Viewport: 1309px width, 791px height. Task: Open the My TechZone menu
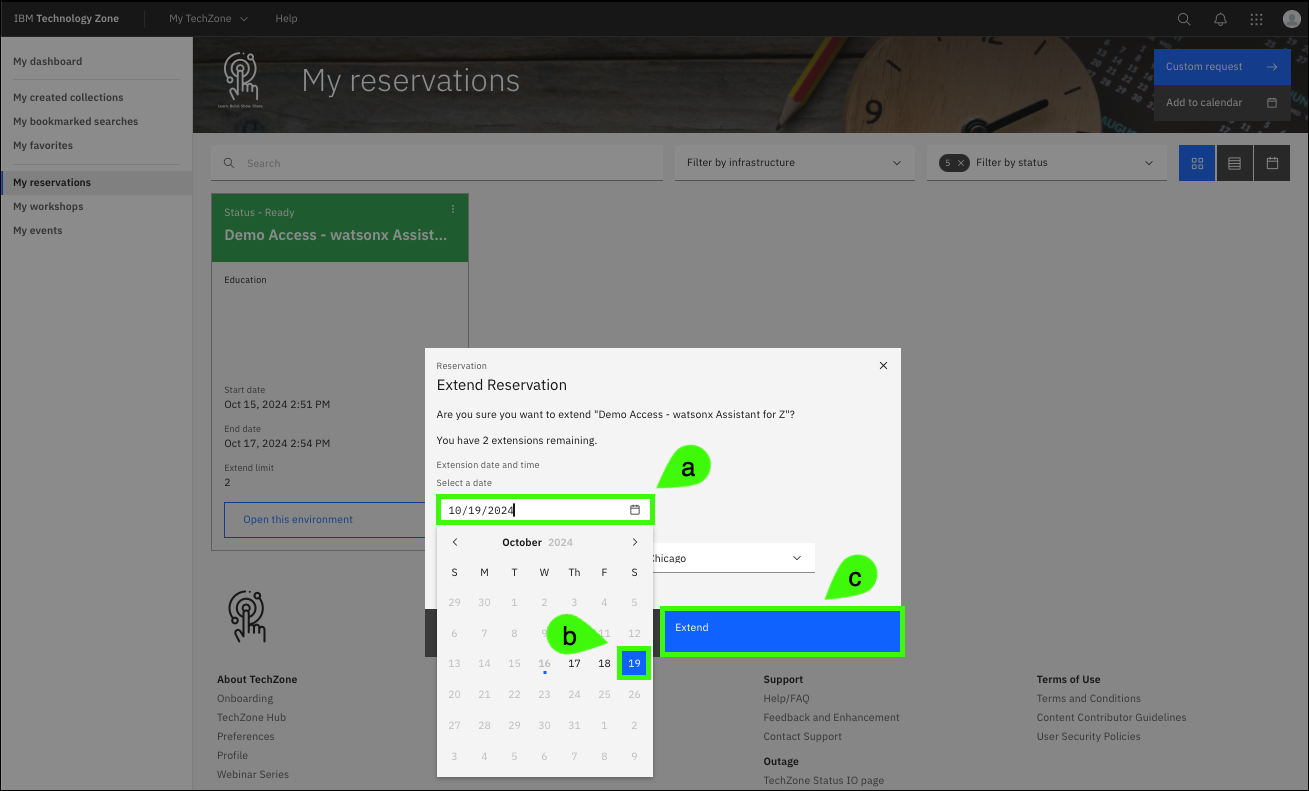point(208,19)
